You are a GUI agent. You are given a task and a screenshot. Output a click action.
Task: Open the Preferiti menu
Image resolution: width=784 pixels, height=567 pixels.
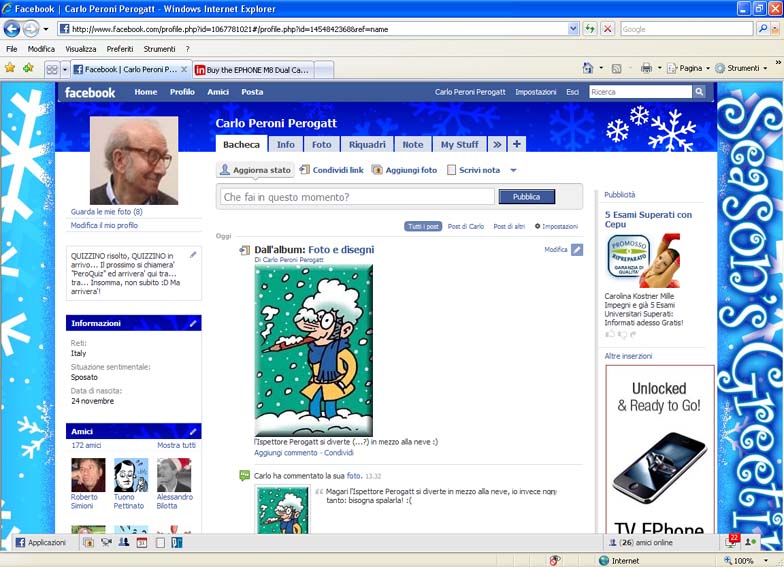tap(120, 49)
